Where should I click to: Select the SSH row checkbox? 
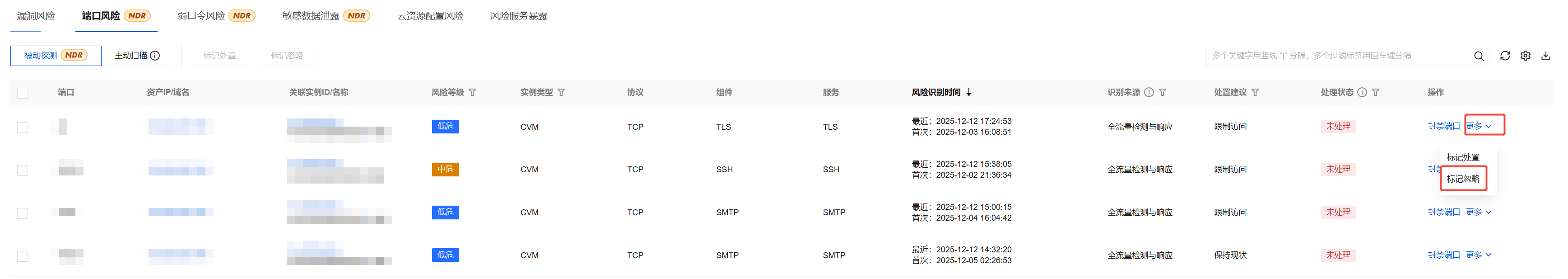(23, 170)
